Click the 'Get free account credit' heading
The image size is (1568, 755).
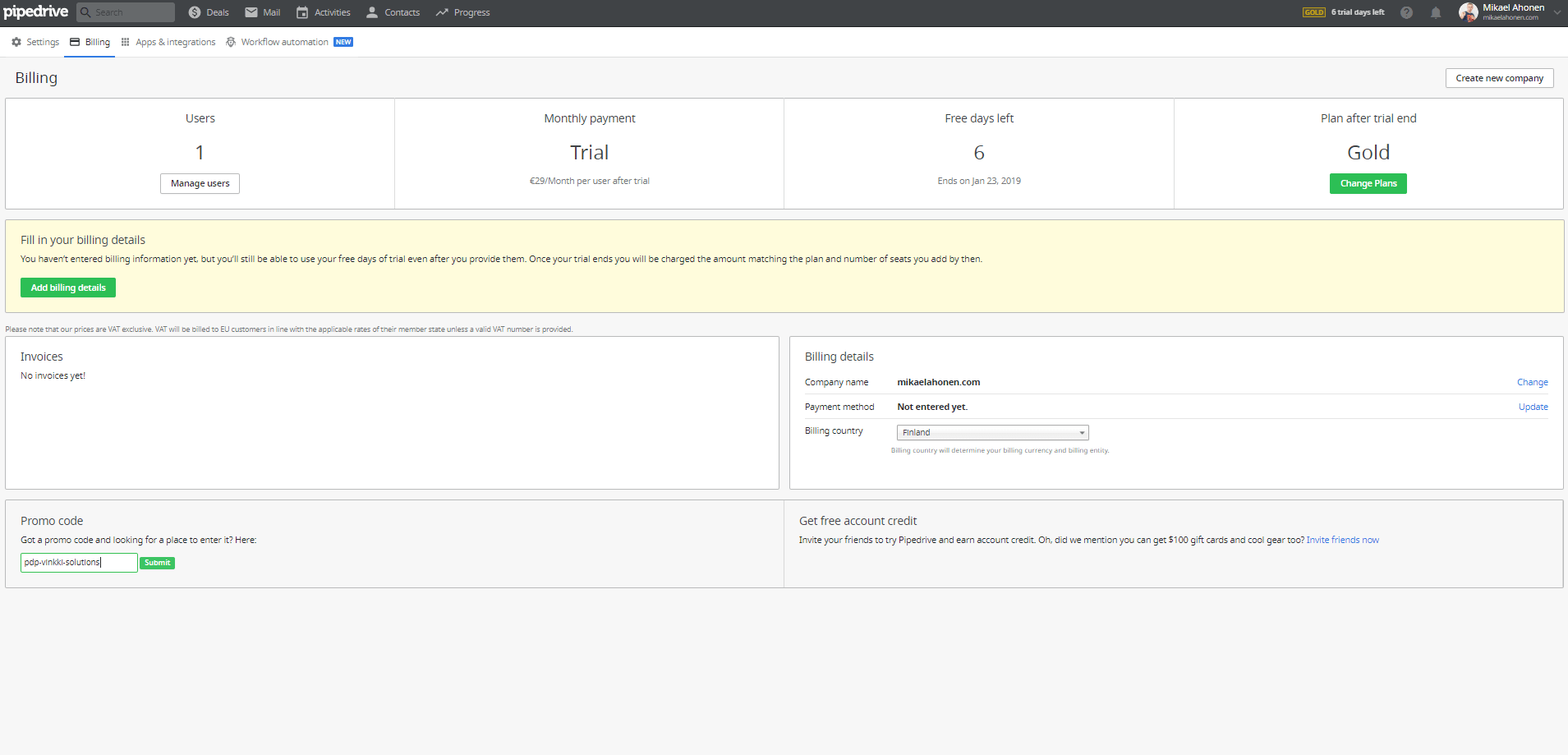click(858, 521)
